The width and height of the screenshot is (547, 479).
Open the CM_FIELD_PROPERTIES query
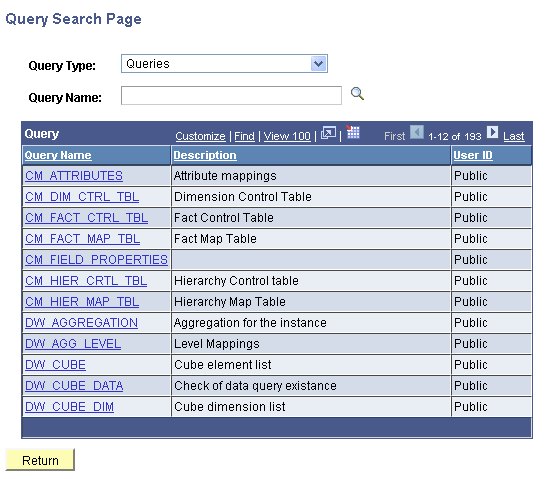(96, 260)
